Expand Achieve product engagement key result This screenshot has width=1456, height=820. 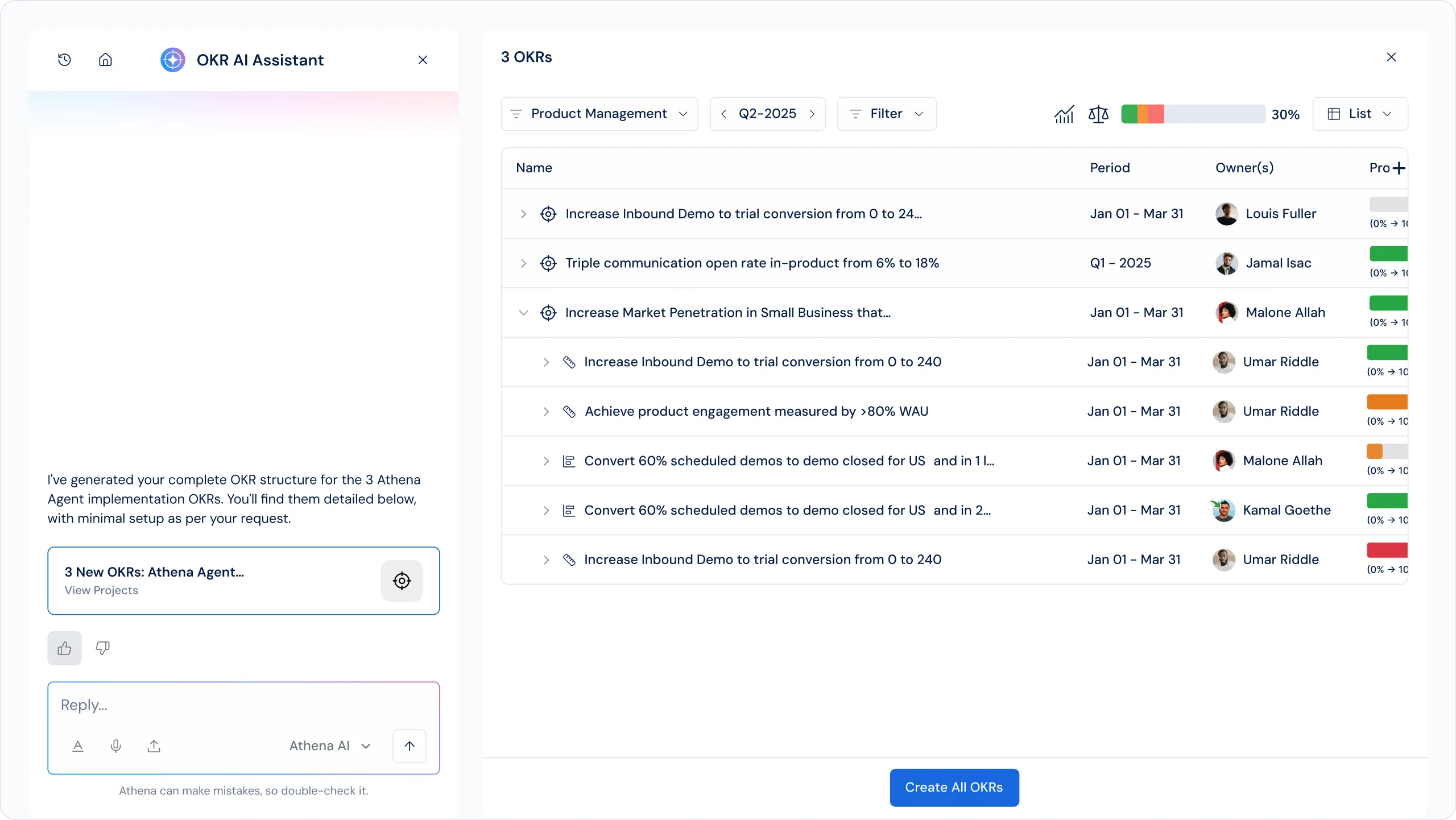click(x=546, y=411)
